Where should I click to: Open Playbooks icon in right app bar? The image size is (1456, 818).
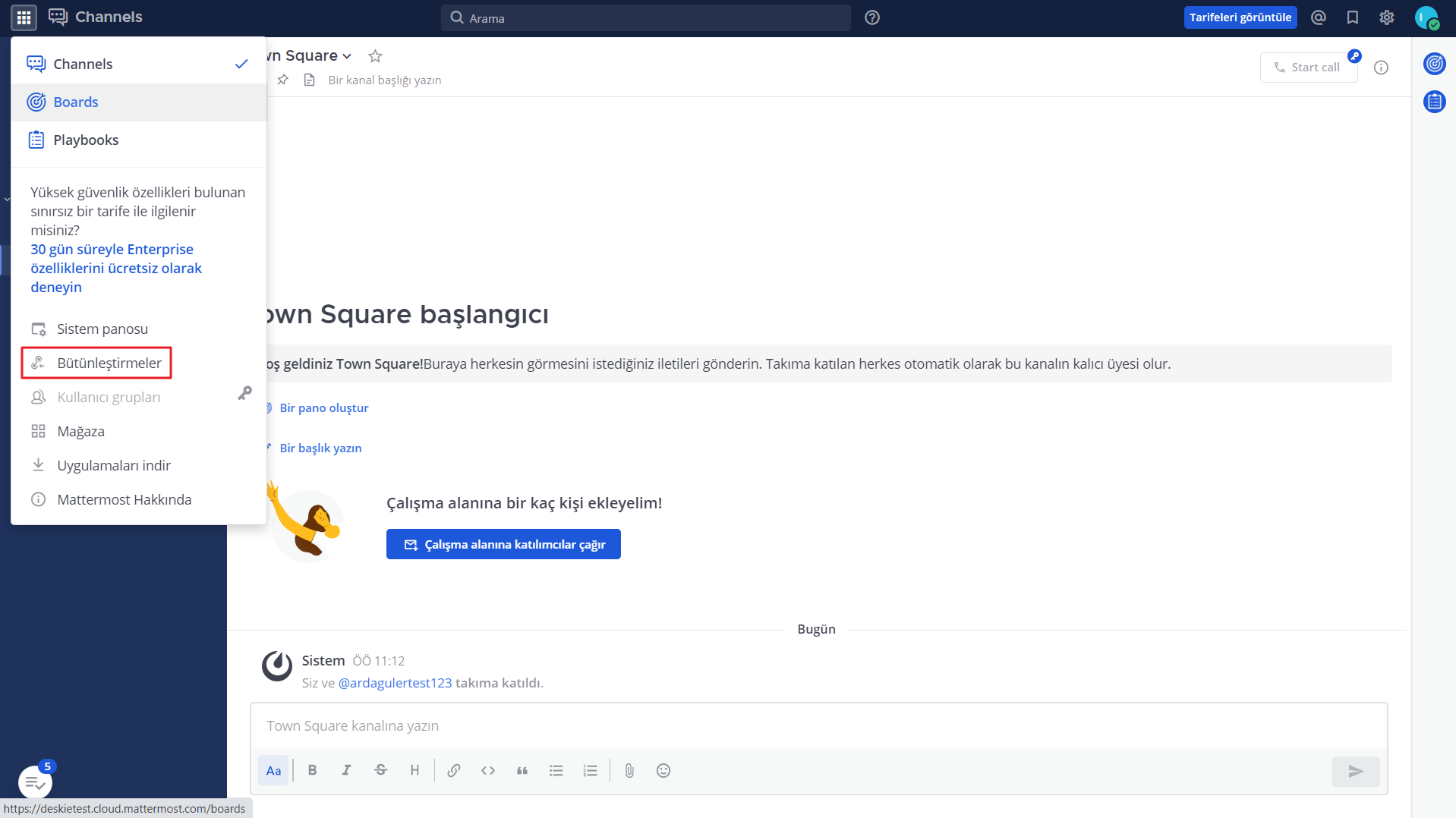[1434, 101]
